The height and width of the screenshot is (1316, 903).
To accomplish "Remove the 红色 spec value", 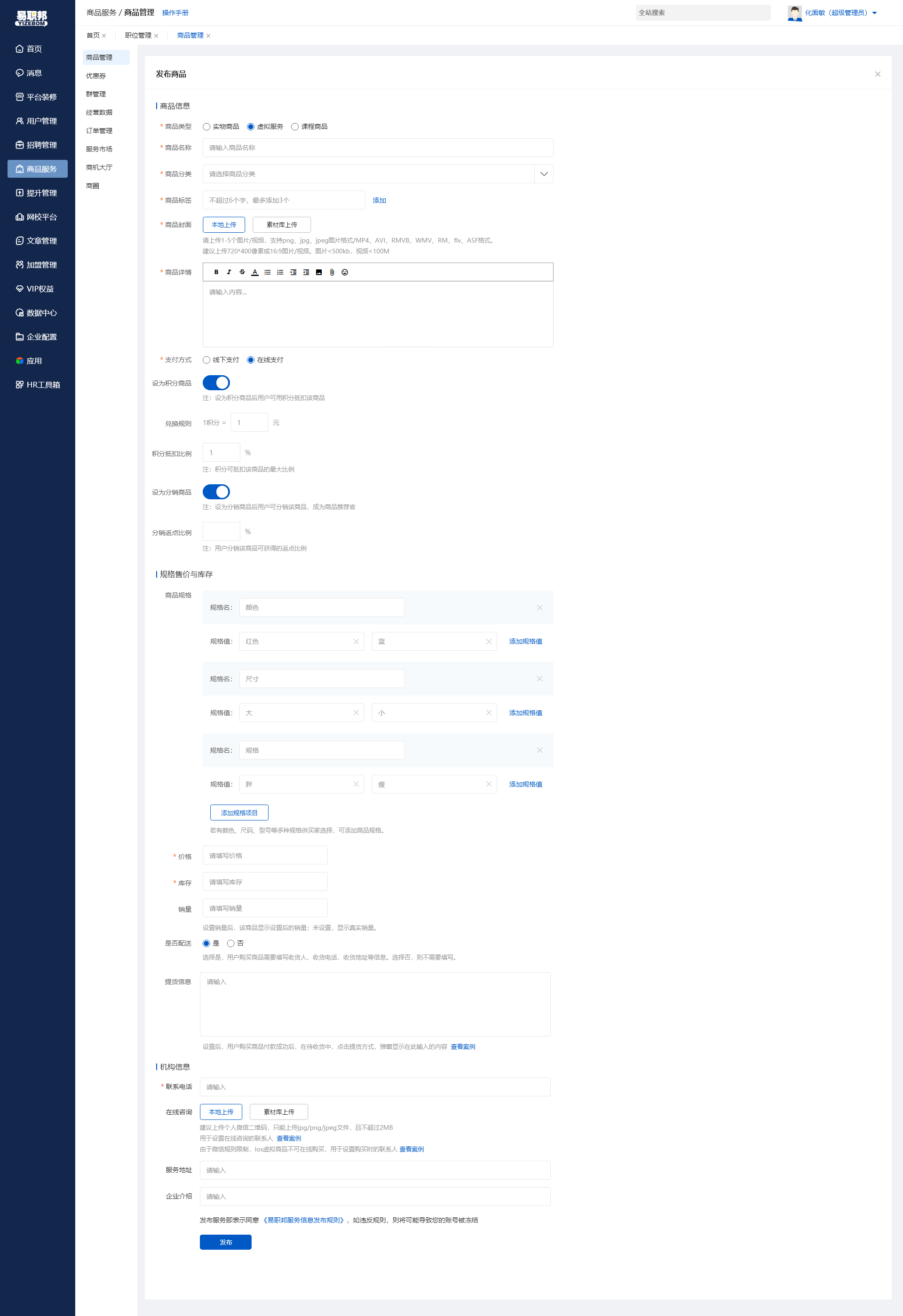I will (356, 642).
